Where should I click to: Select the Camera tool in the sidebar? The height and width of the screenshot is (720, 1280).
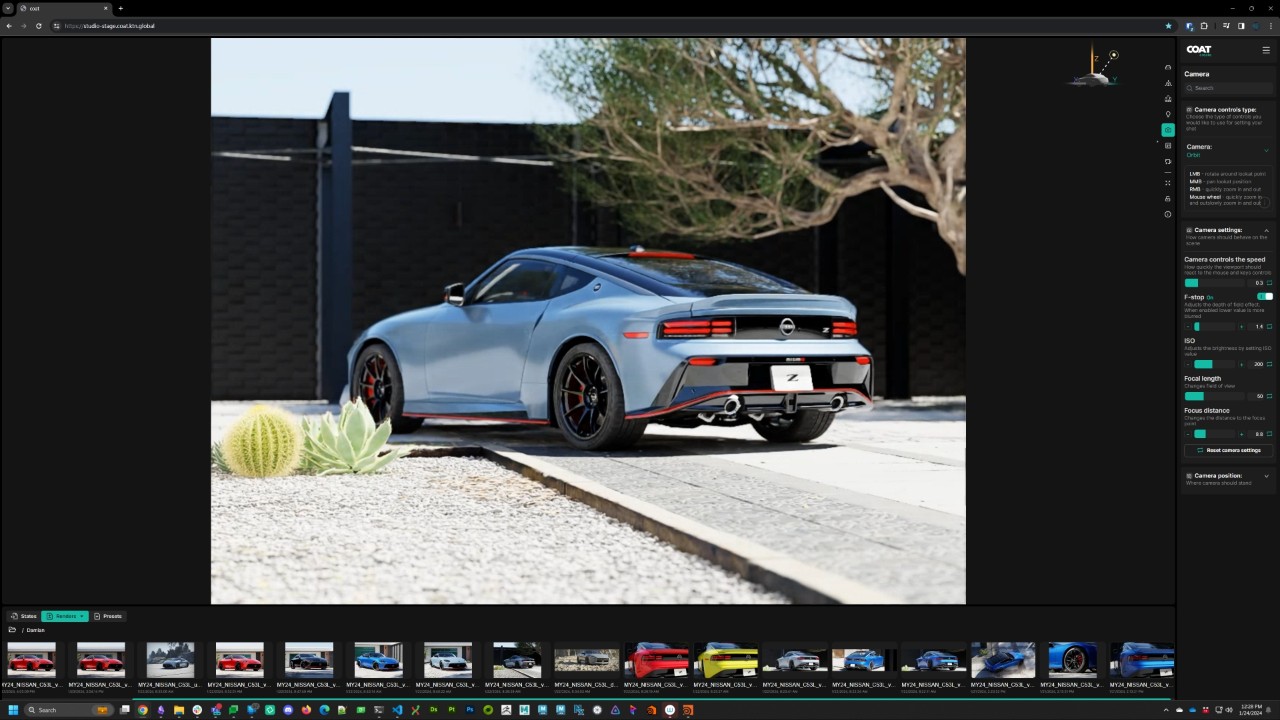[x=1168, y=129]
